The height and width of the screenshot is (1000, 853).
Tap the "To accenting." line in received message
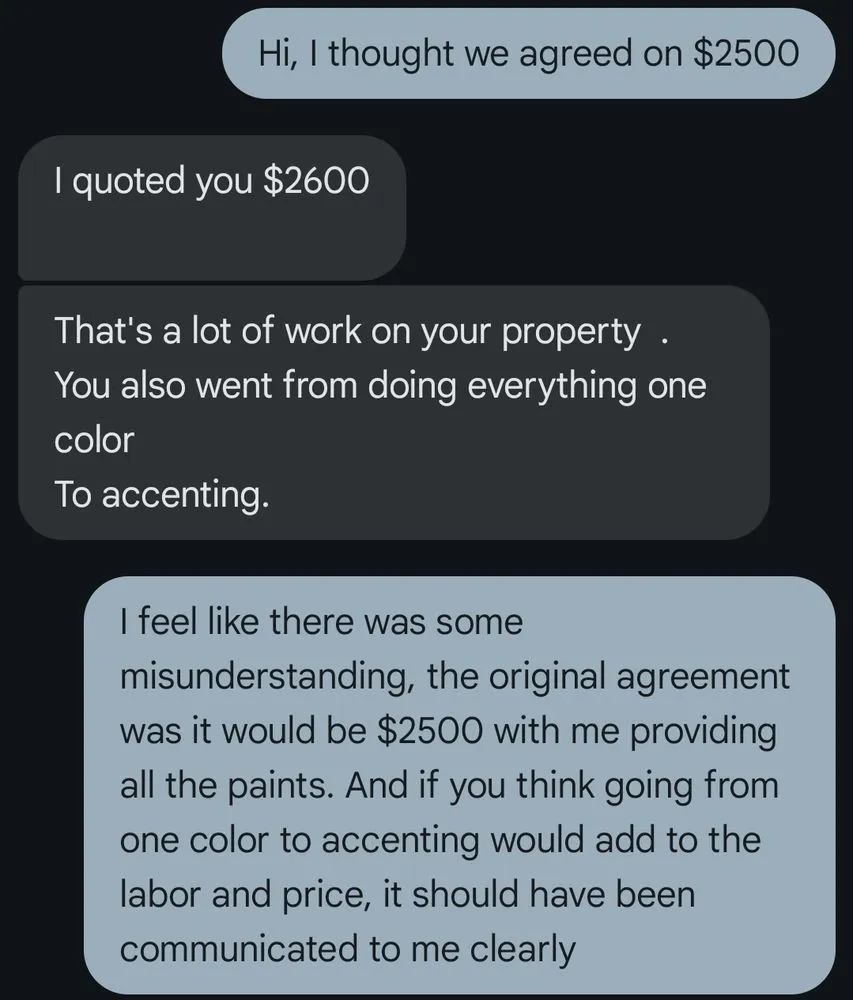coord(161,494)
